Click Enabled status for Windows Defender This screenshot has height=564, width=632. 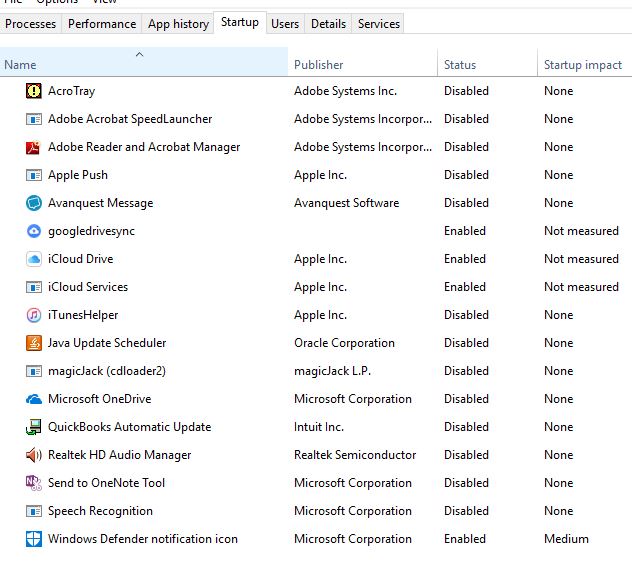[x=465, y=539]
